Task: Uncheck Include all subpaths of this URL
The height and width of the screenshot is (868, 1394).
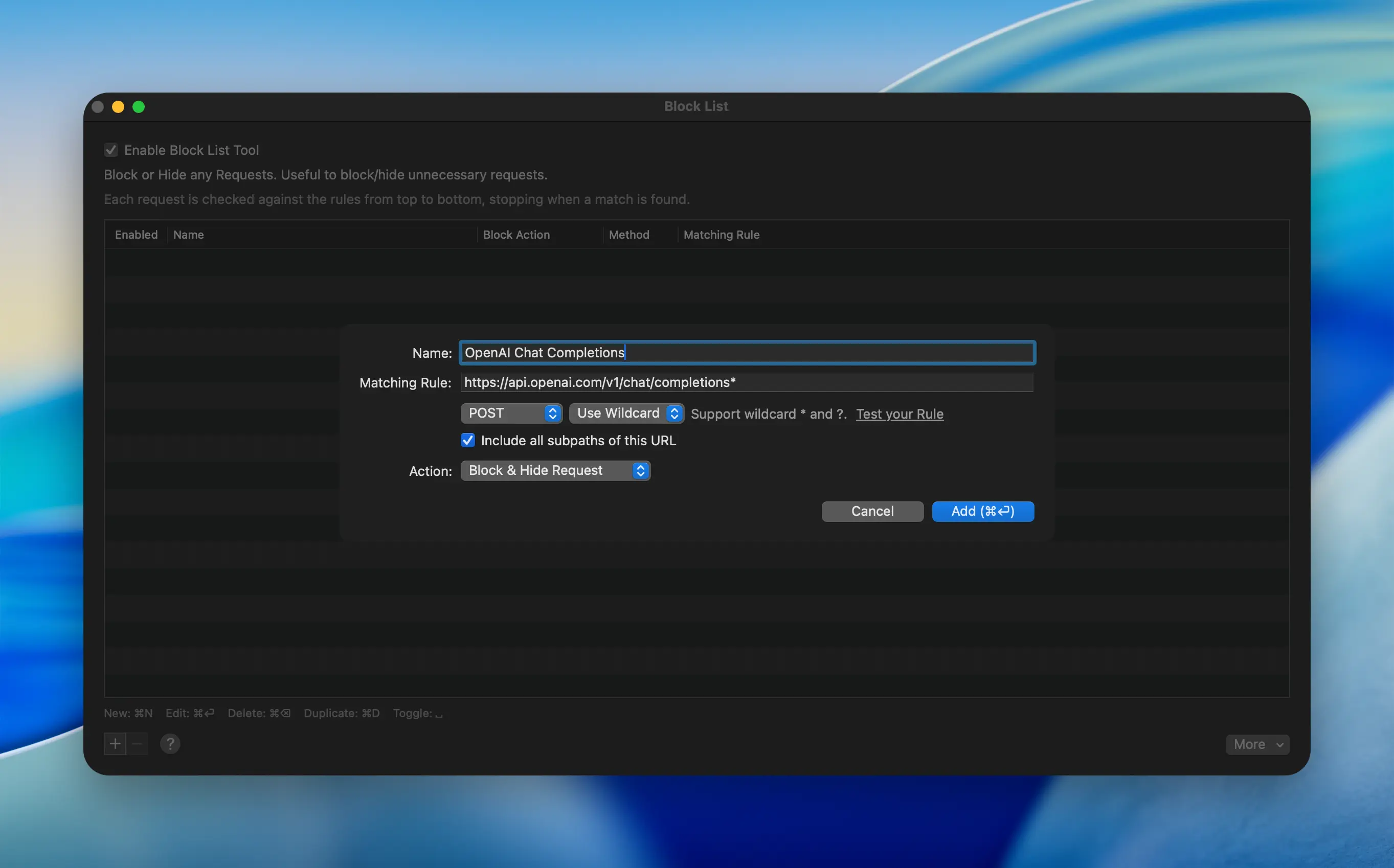Action: (468, 440)
